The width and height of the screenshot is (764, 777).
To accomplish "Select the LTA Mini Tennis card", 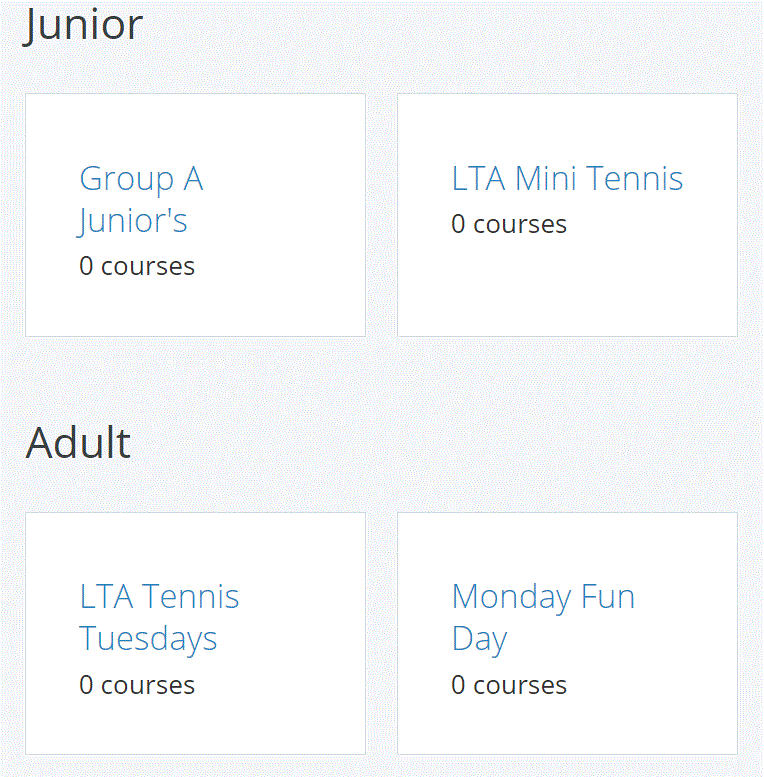I will [x=567, y=290].
